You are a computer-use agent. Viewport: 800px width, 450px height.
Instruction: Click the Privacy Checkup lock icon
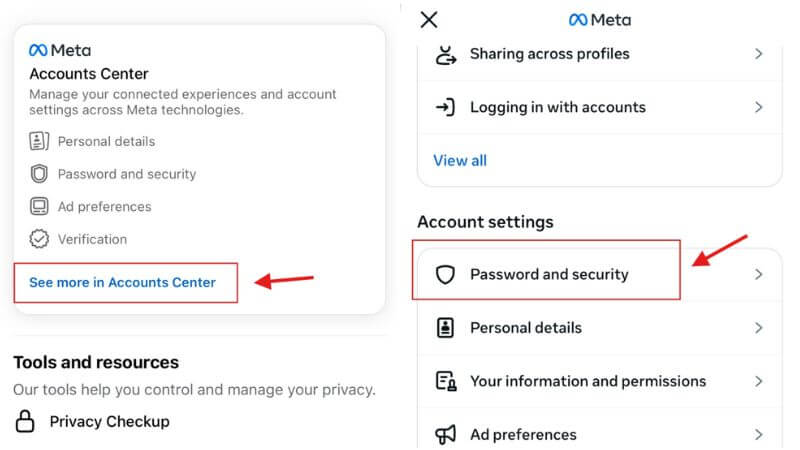pos(27,421)
